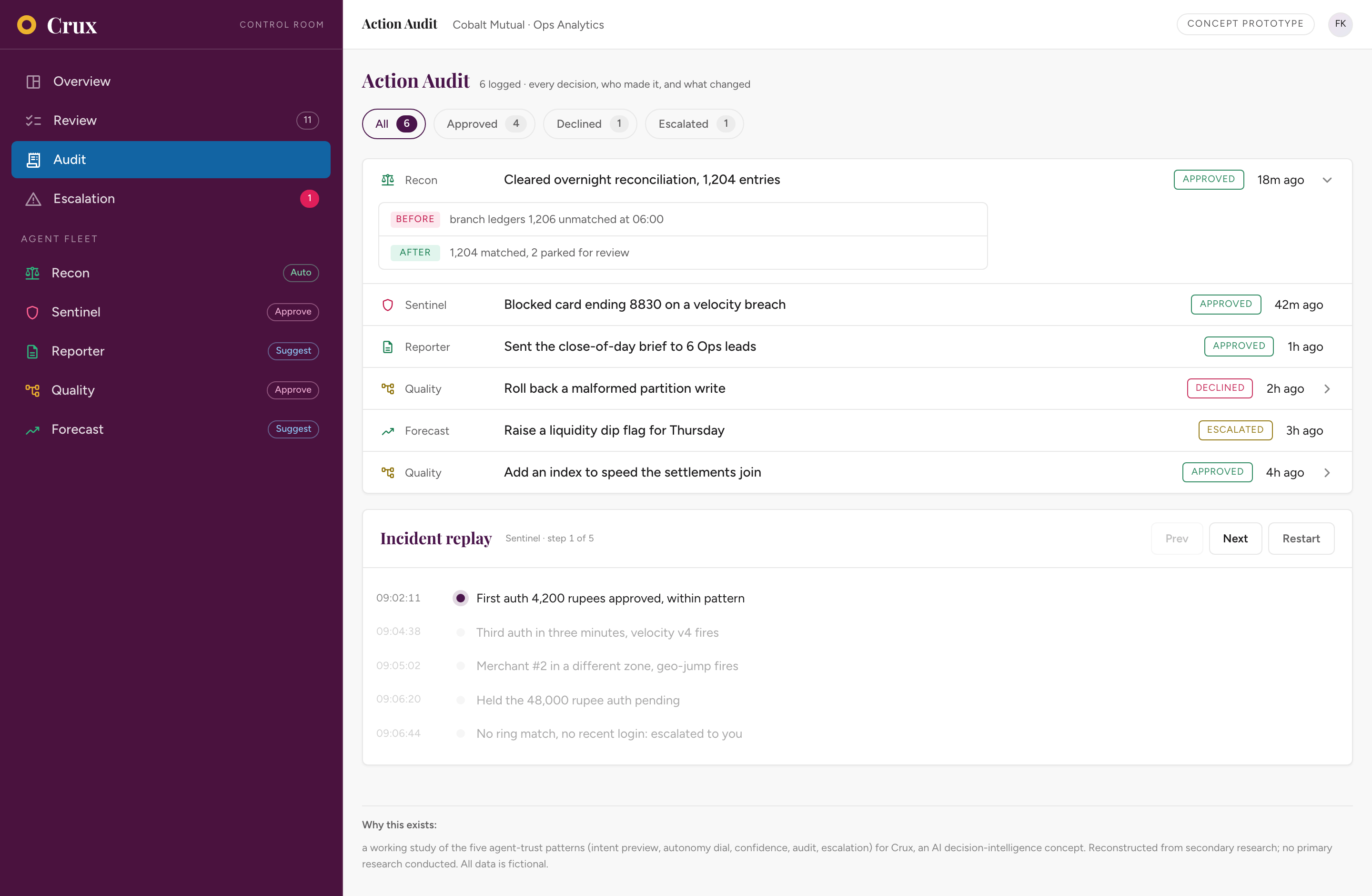Click the APPROVED badge on the 18m ago row

click(1208, 179)
